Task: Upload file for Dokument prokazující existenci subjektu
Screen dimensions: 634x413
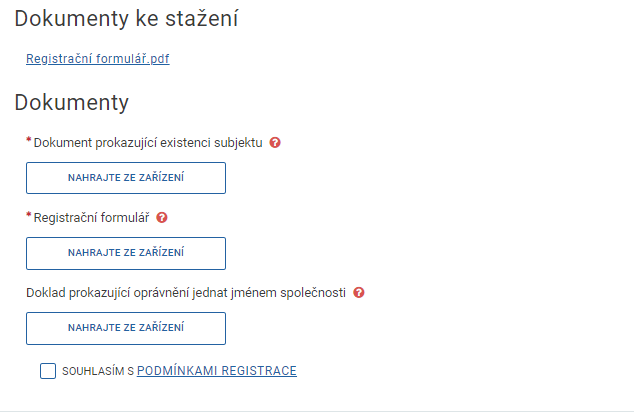Action: [x=126, y=178]
